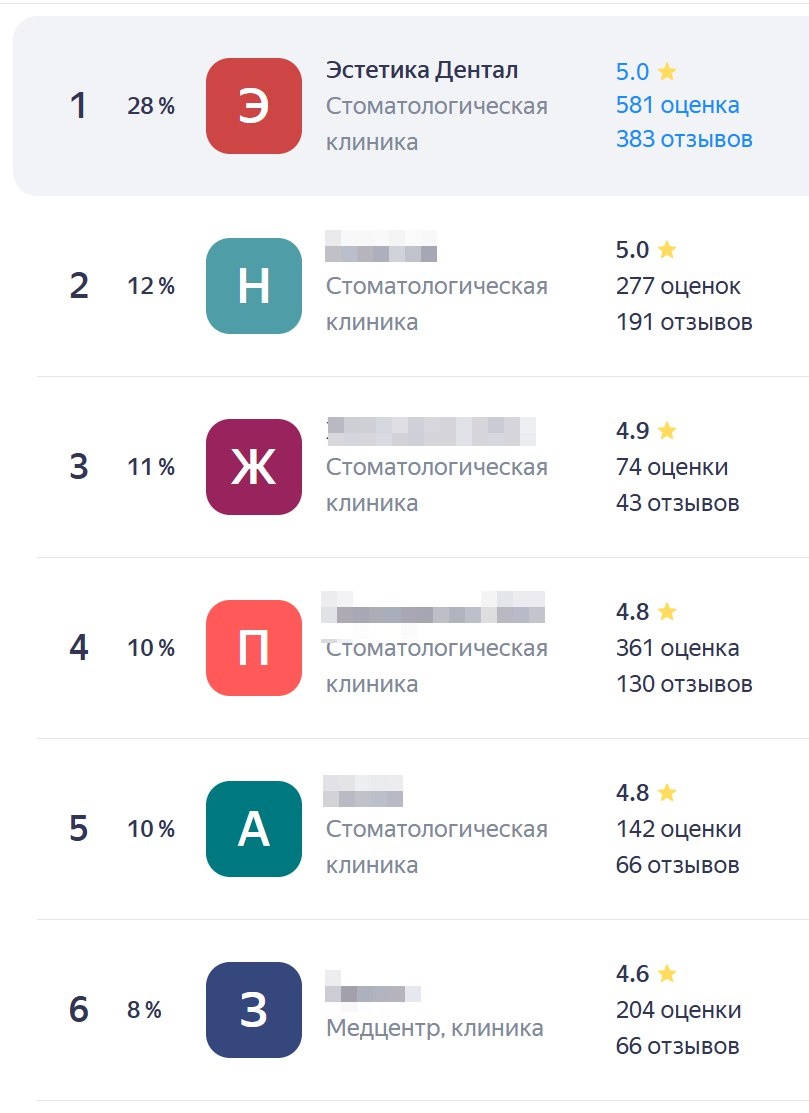Viewport: 809px width, 1113px height.
Task: Click the 361 оценка count
Action: point(678,648)
